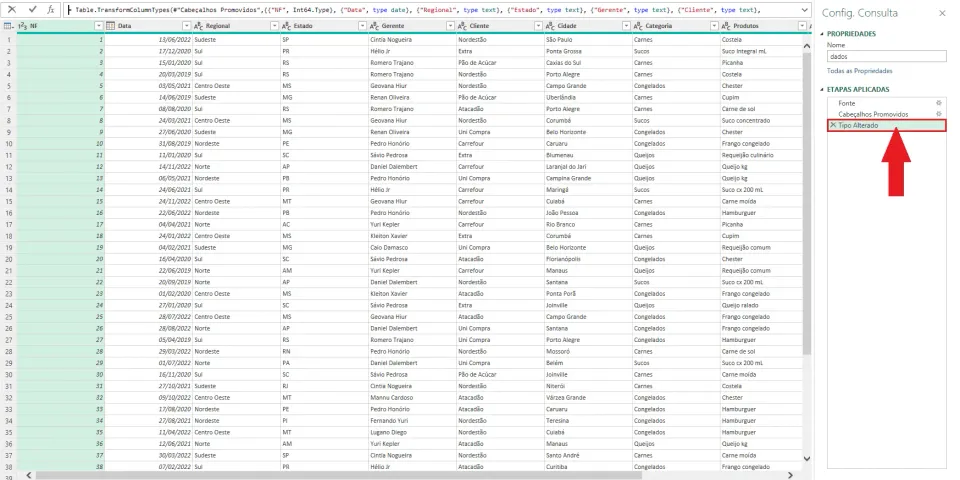Select the Regional column header

[236, 26]
